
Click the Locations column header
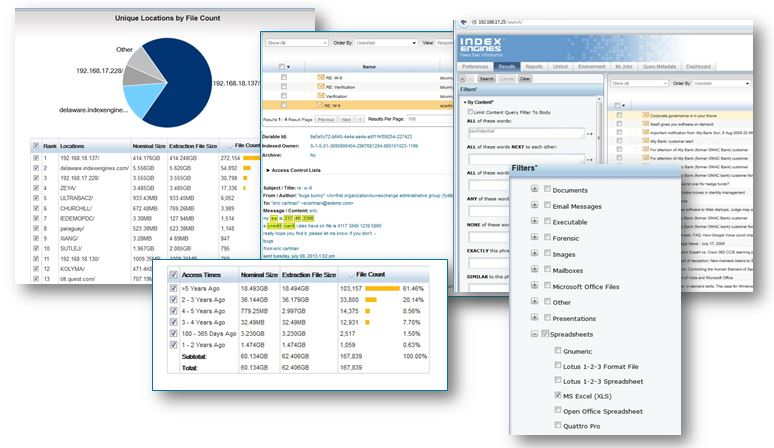(x=72, y=146)
